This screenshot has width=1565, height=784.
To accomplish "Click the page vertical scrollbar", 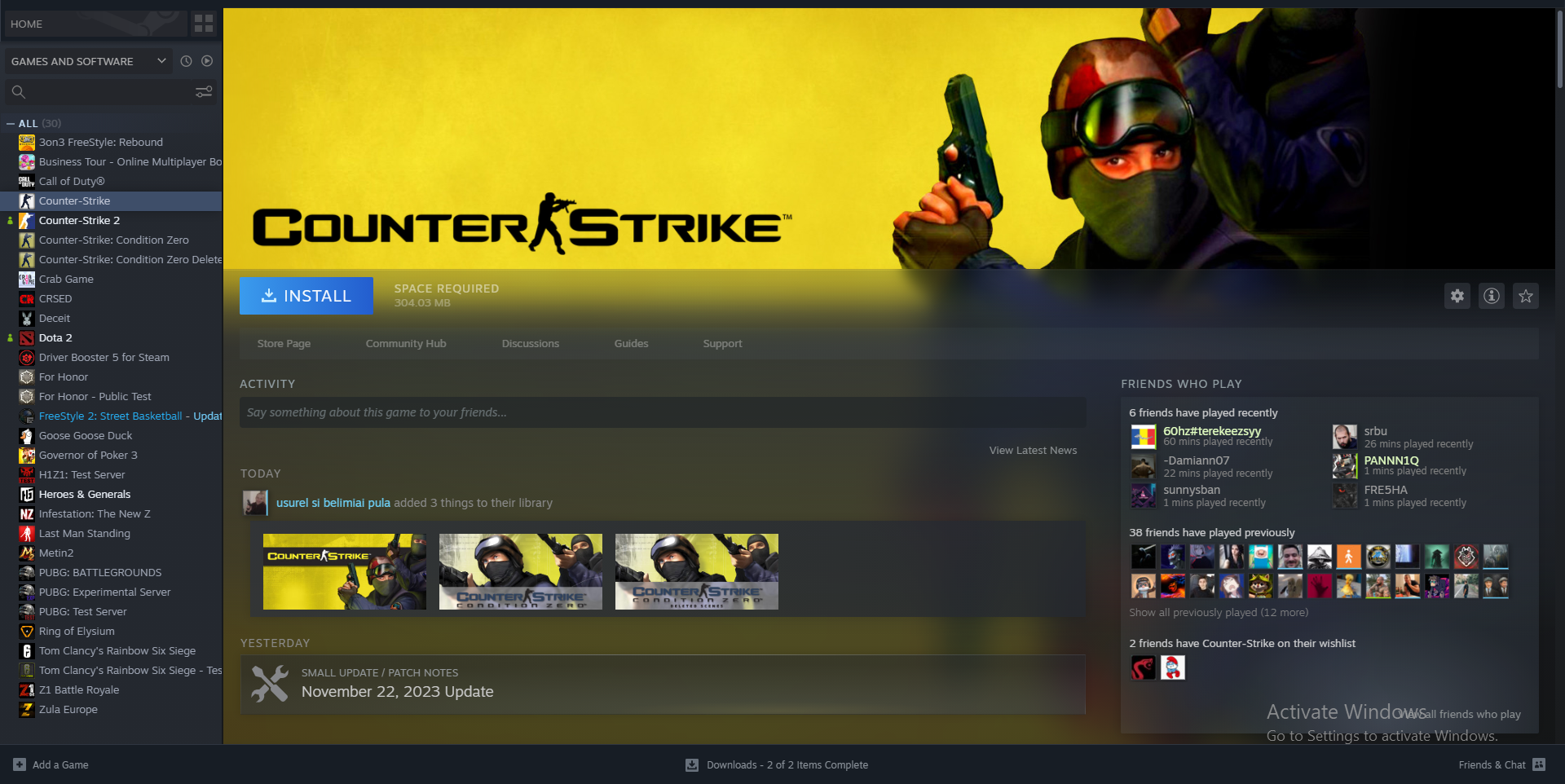I will point(1558,49).
